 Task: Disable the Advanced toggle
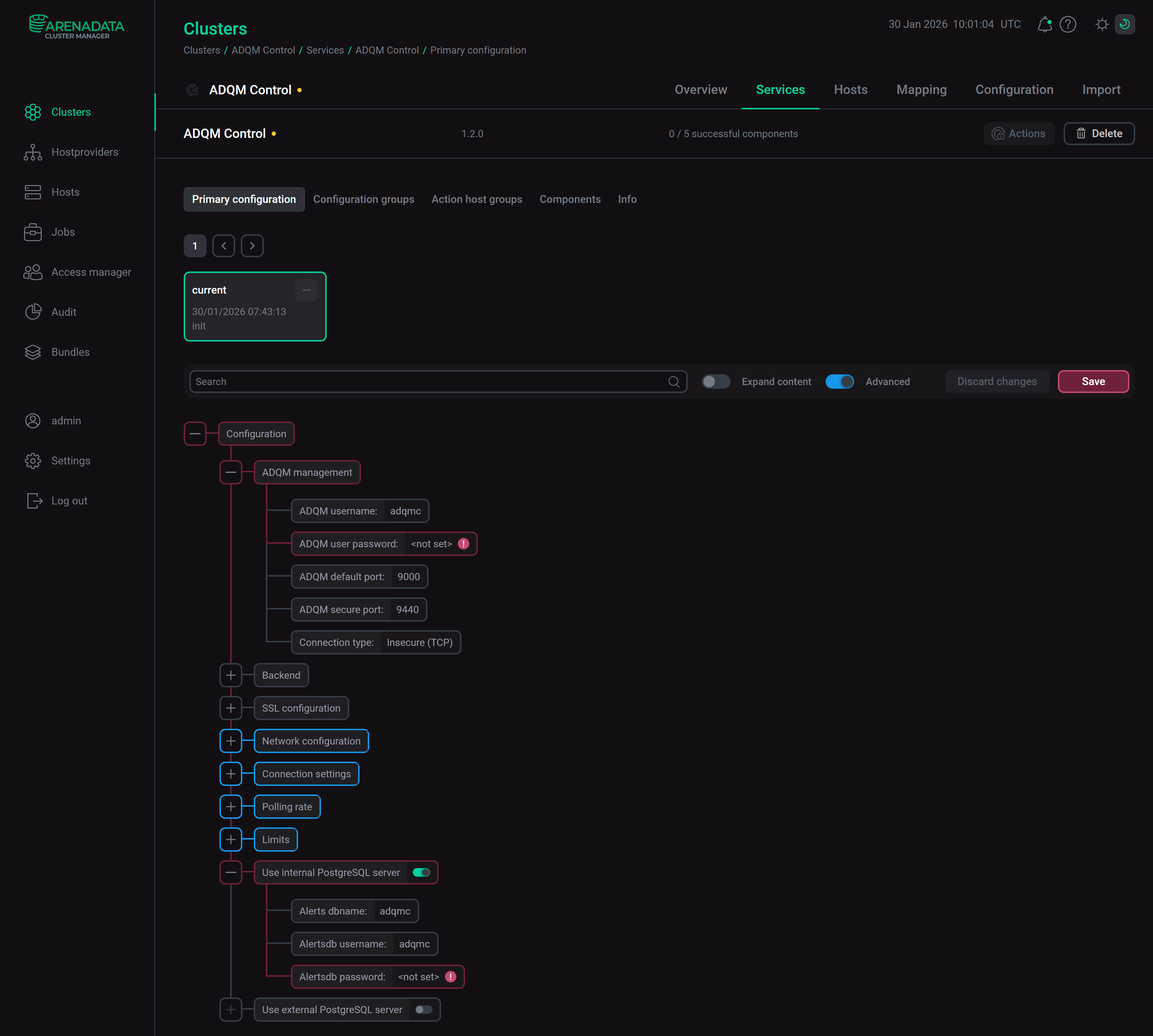pyautogui.click(x=839, y=382)
